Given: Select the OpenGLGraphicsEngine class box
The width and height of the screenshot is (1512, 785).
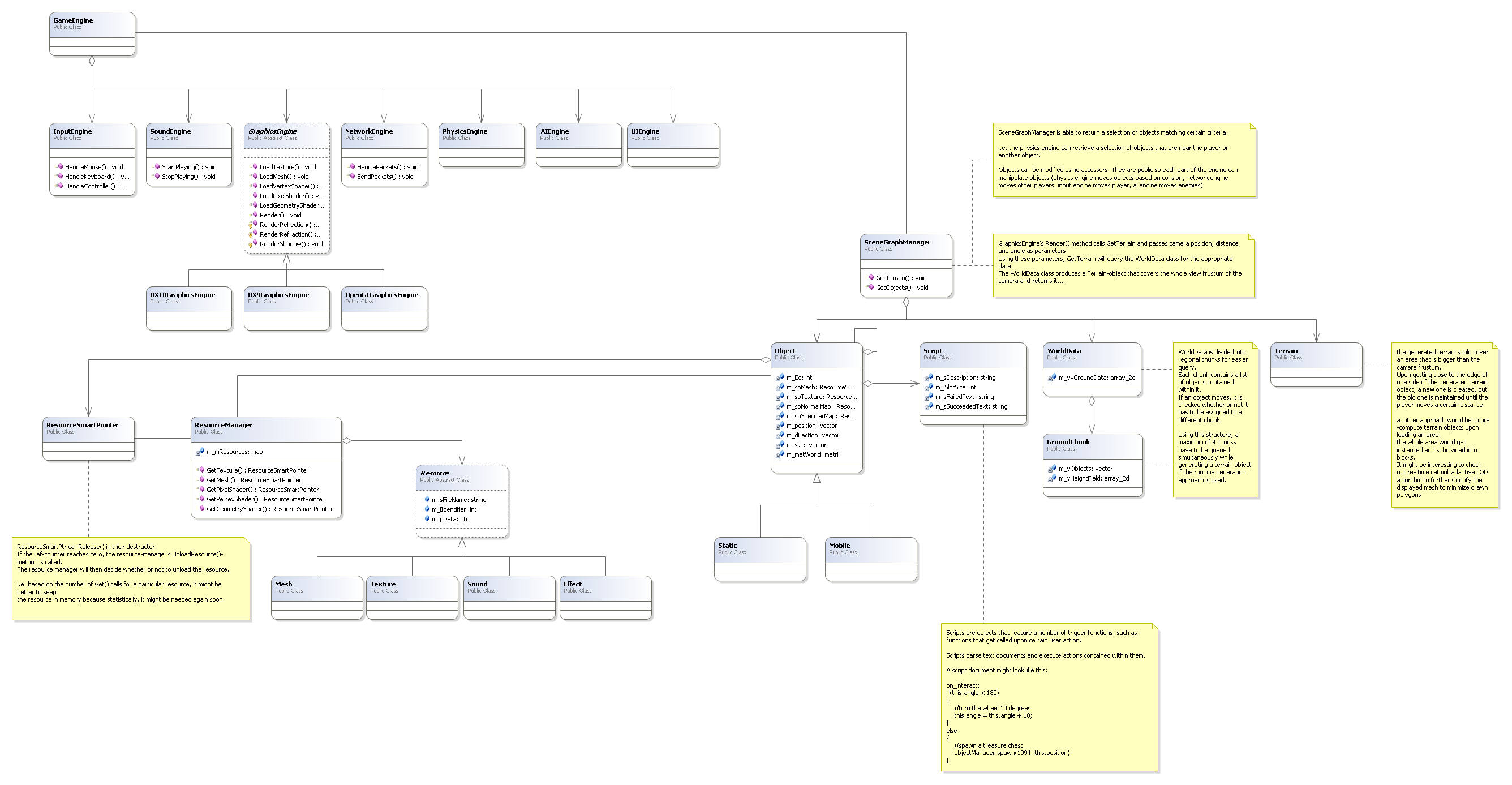Looking at the screenshot, I should coord(384,308).
